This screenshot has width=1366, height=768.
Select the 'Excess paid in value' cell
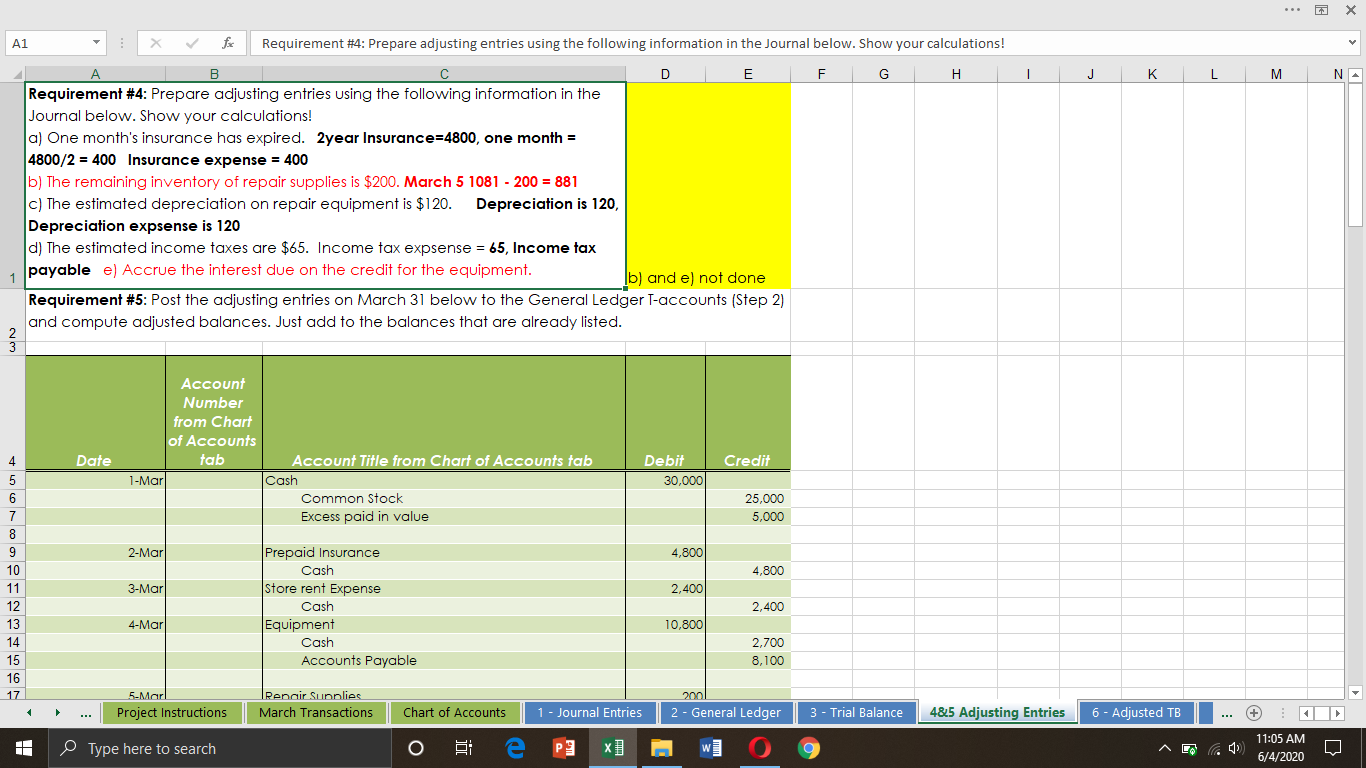(x=444, y=516)
